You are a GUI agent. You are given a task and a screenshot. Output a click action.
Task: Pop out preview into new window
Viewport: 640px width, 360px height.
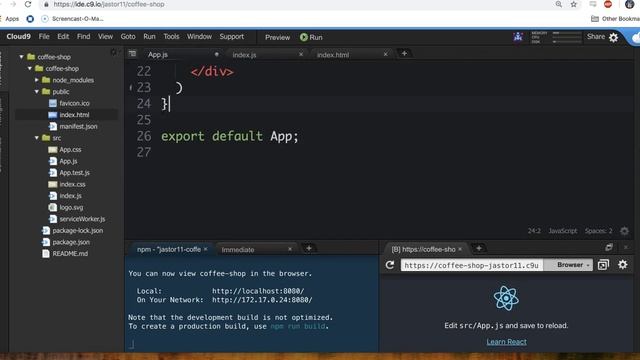[x=603, y=265]
